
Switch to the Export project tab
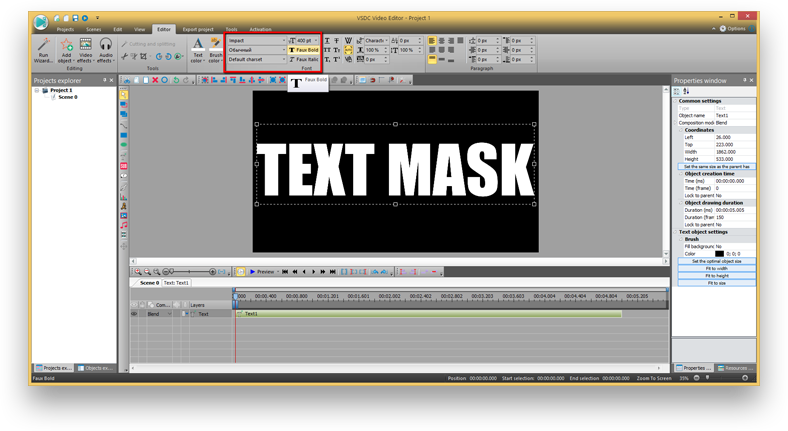pyautogui.click(x=198, y=29)
